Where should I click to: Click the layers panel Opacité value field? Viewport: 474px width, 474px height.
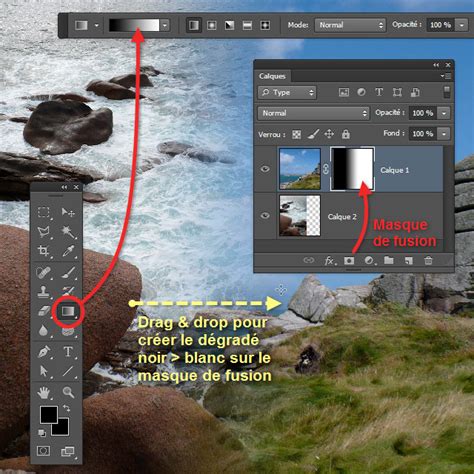[423, 113]
